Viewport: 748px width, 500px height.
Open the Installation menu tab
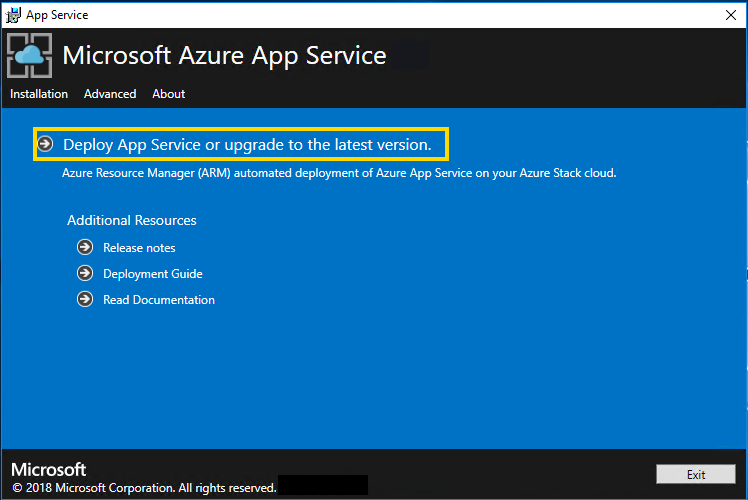pyautogui.click(x=39, y=94)
